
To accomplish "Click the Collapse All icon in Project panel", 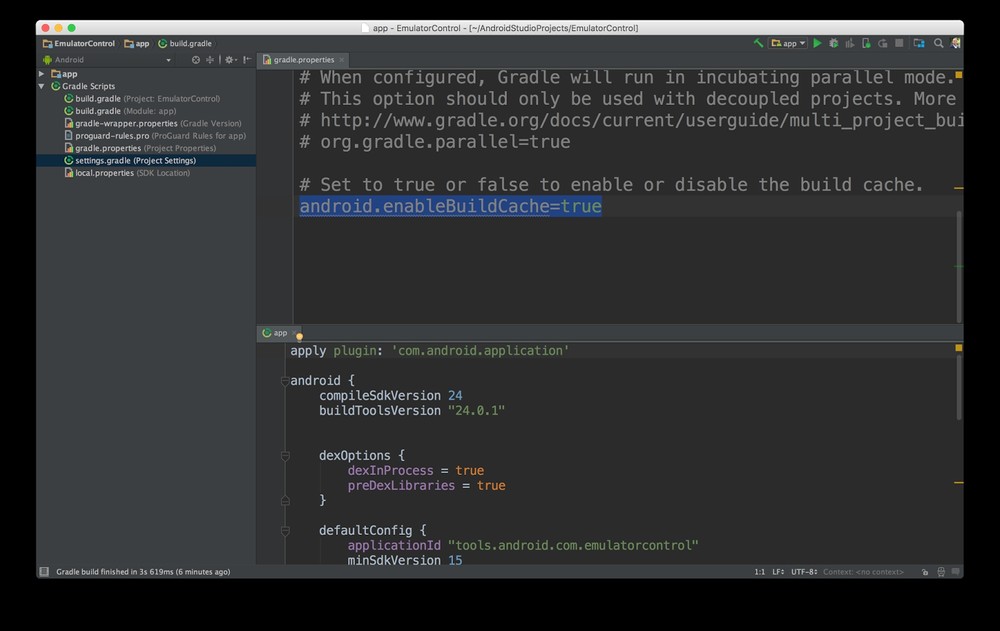I will click(x=210, y=60).
